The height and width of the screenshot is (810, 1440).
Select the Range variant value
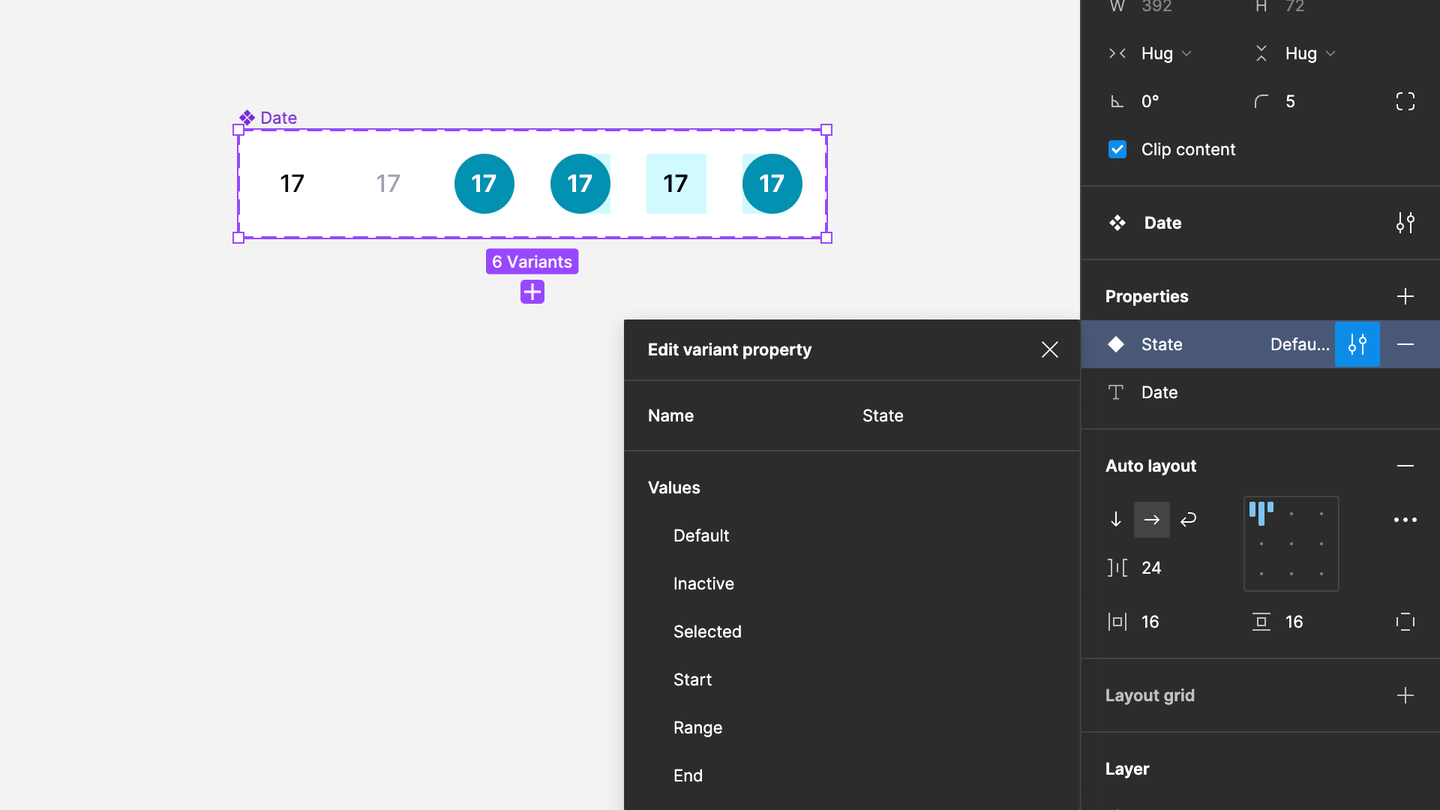coord(697,728)
